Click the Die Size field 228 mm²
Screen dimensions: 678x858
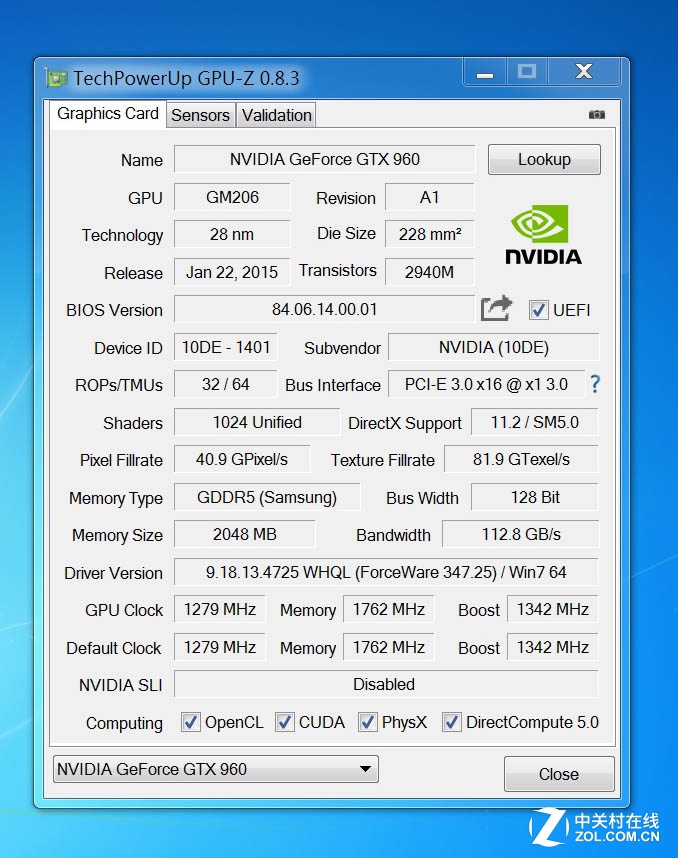click(430, 234)
